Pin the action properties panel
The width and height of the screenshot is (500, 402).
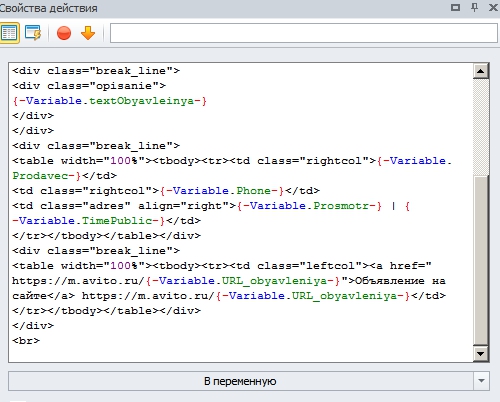point(474,7)
